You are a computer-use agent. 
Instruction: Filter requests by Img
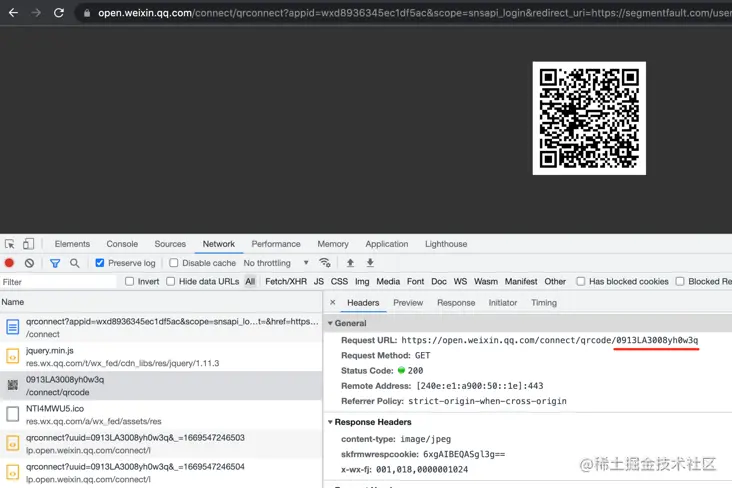click(362, 281)
